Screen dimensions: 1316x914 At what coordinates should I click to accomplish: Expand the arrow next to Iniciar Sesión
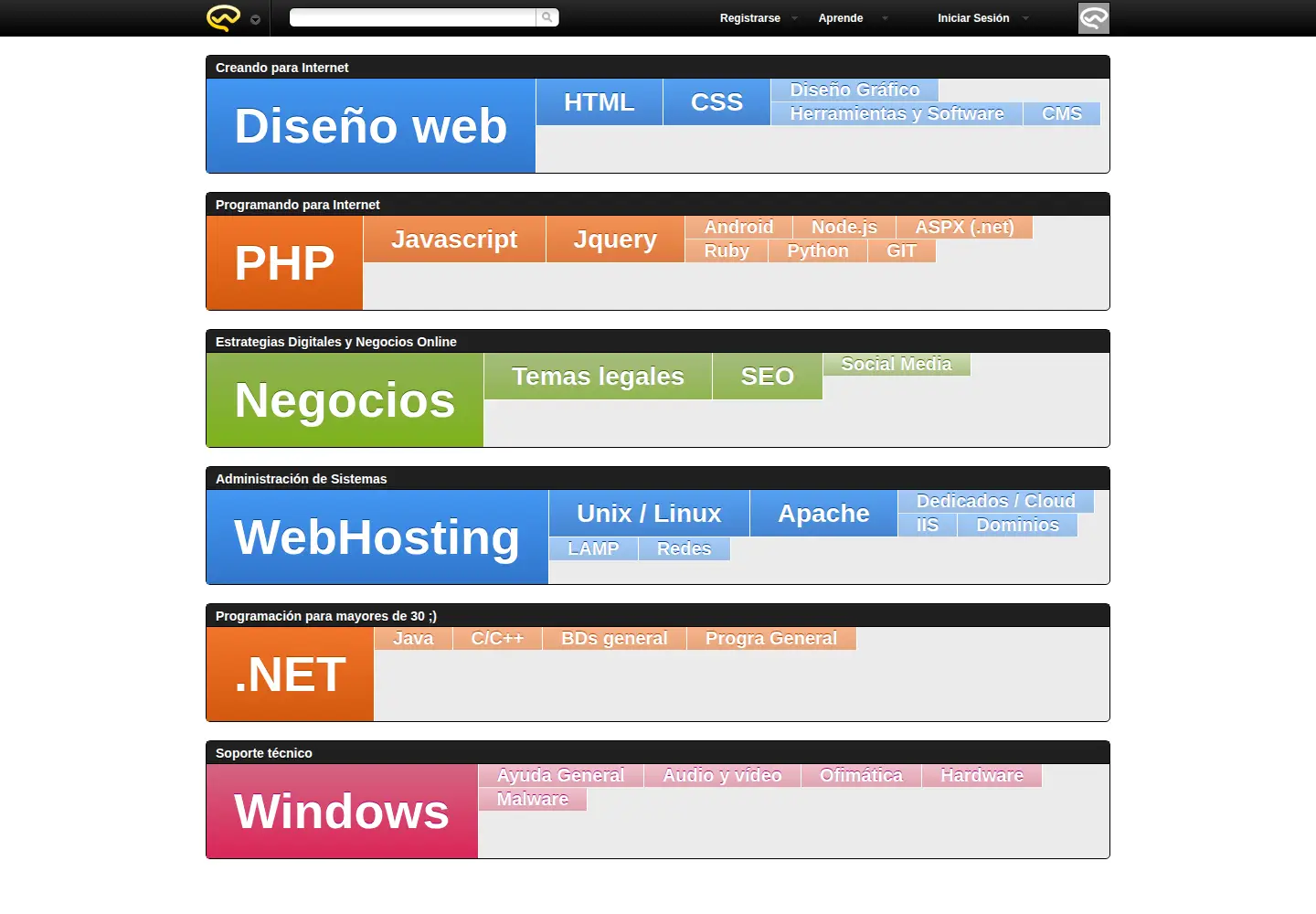[1025, 18]
